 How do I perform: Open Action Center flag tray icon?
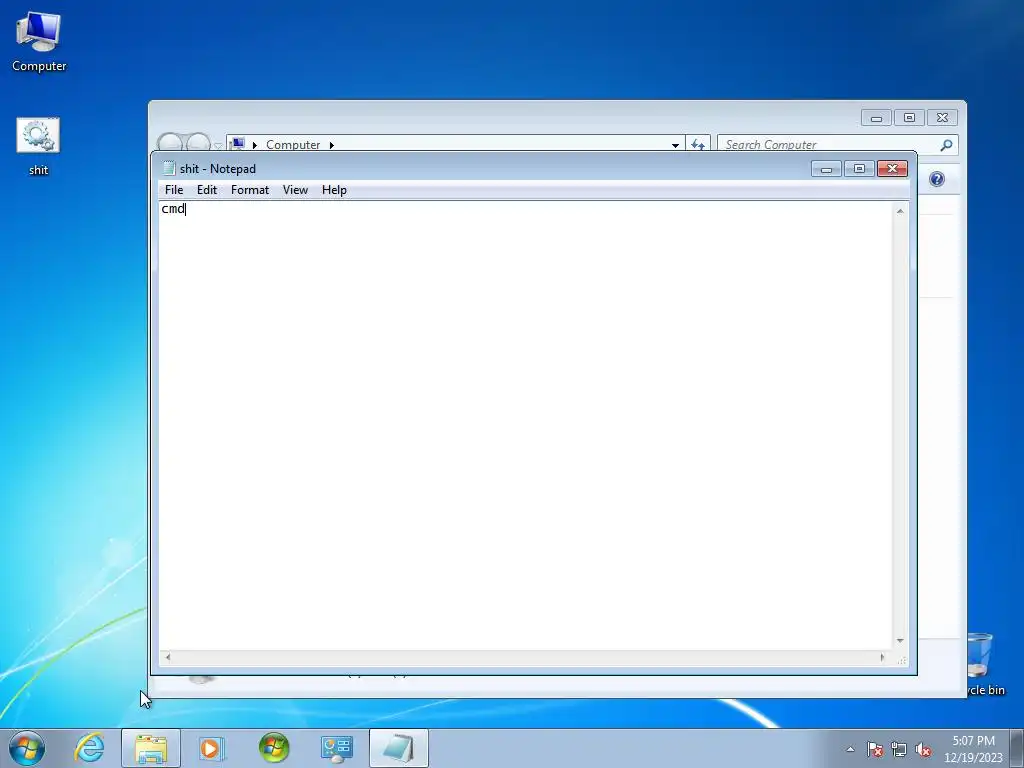pos(875,749)
